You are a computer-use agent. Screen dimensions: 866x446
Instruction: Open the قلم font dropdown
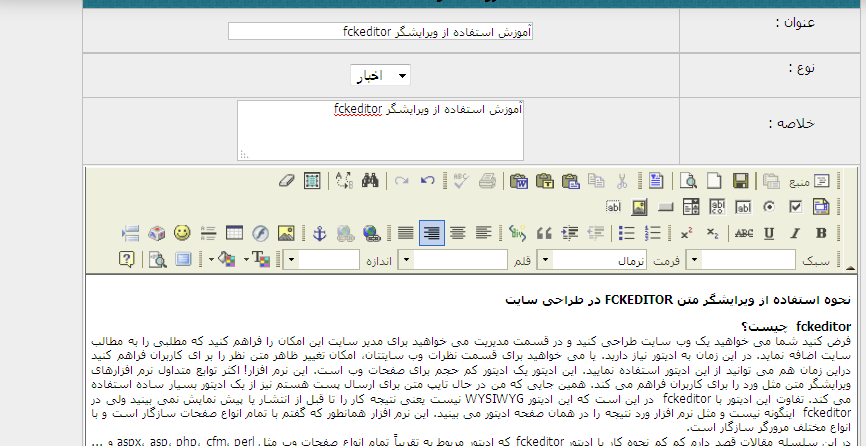coord(453,259)
